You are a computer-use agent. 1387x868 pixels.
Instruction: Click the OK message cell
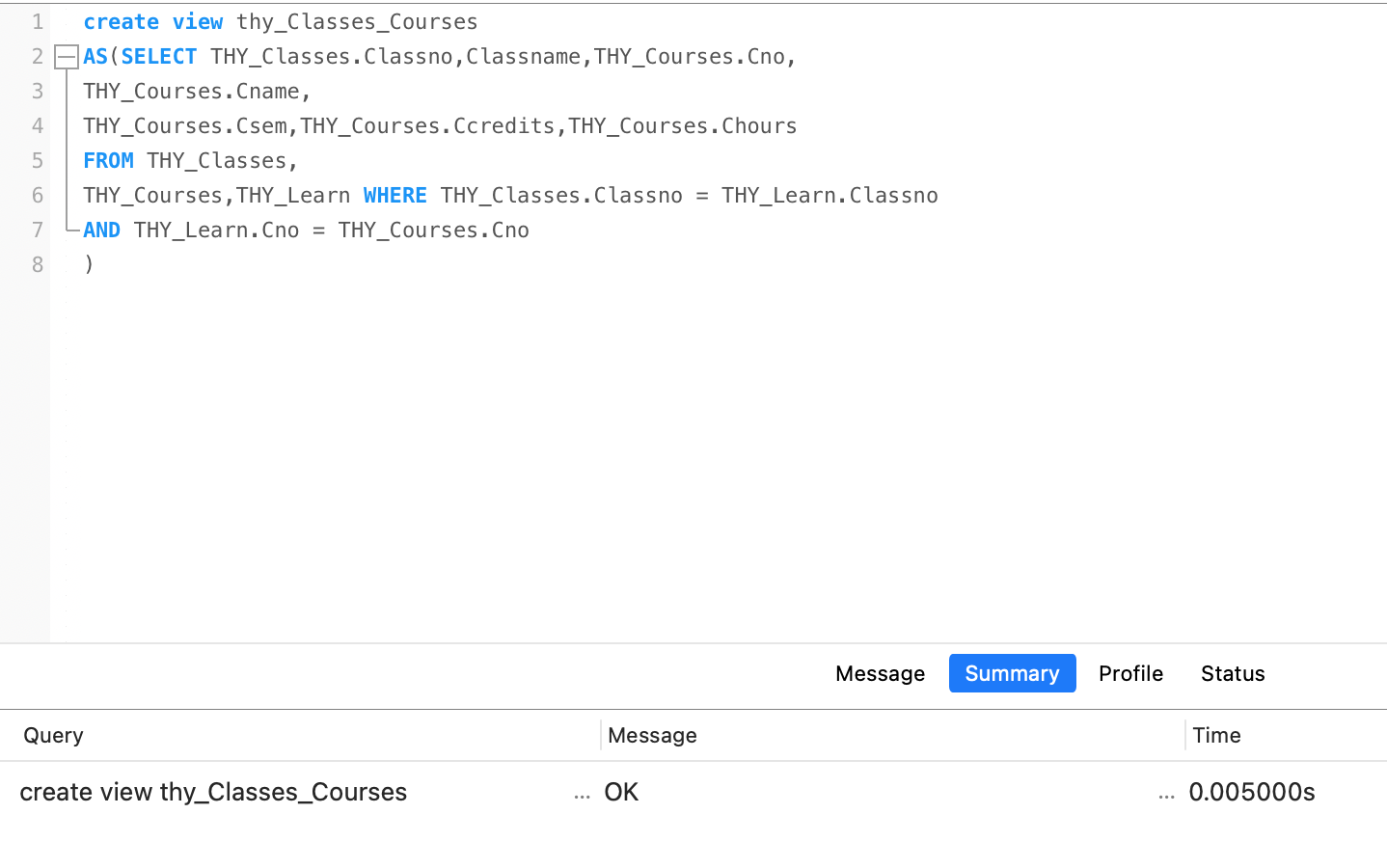[x=621, y=792]
